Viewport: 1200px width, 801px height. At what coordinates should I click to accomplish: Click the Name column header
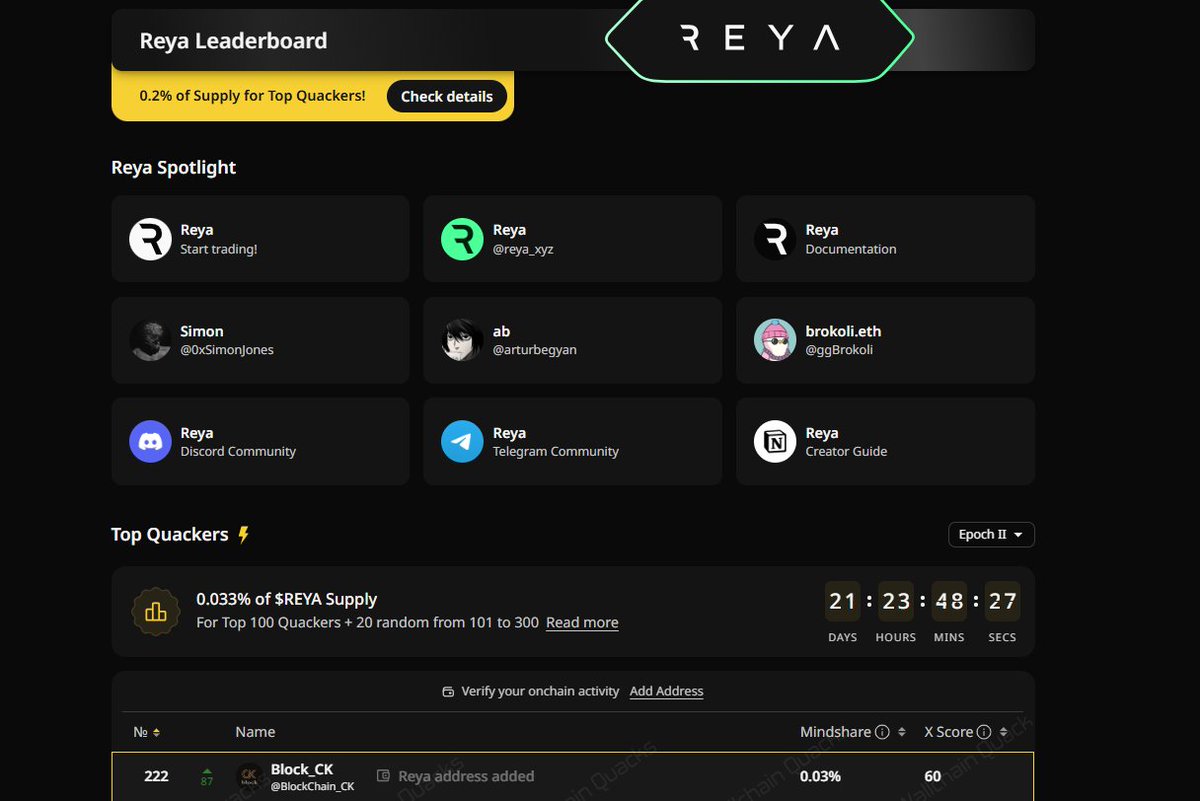[x=255, y=732]
